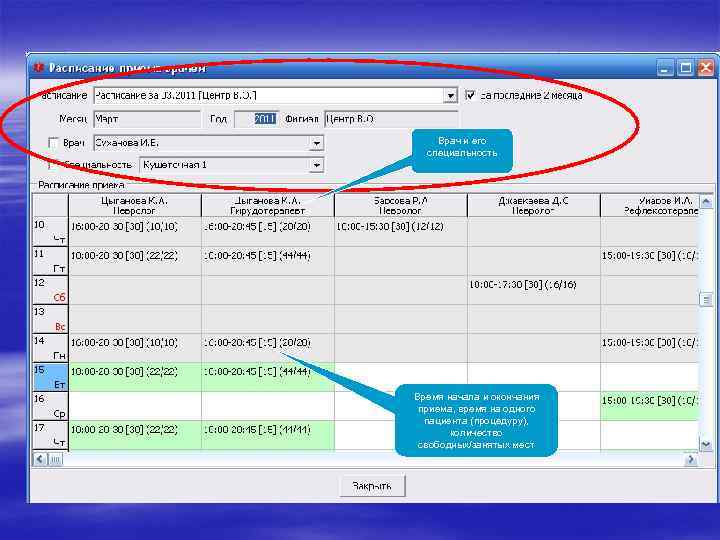Click the vertical scrollbar thumb of the grid
The height and width of the screenshot is (540, 720).
(x=706, y=299)
